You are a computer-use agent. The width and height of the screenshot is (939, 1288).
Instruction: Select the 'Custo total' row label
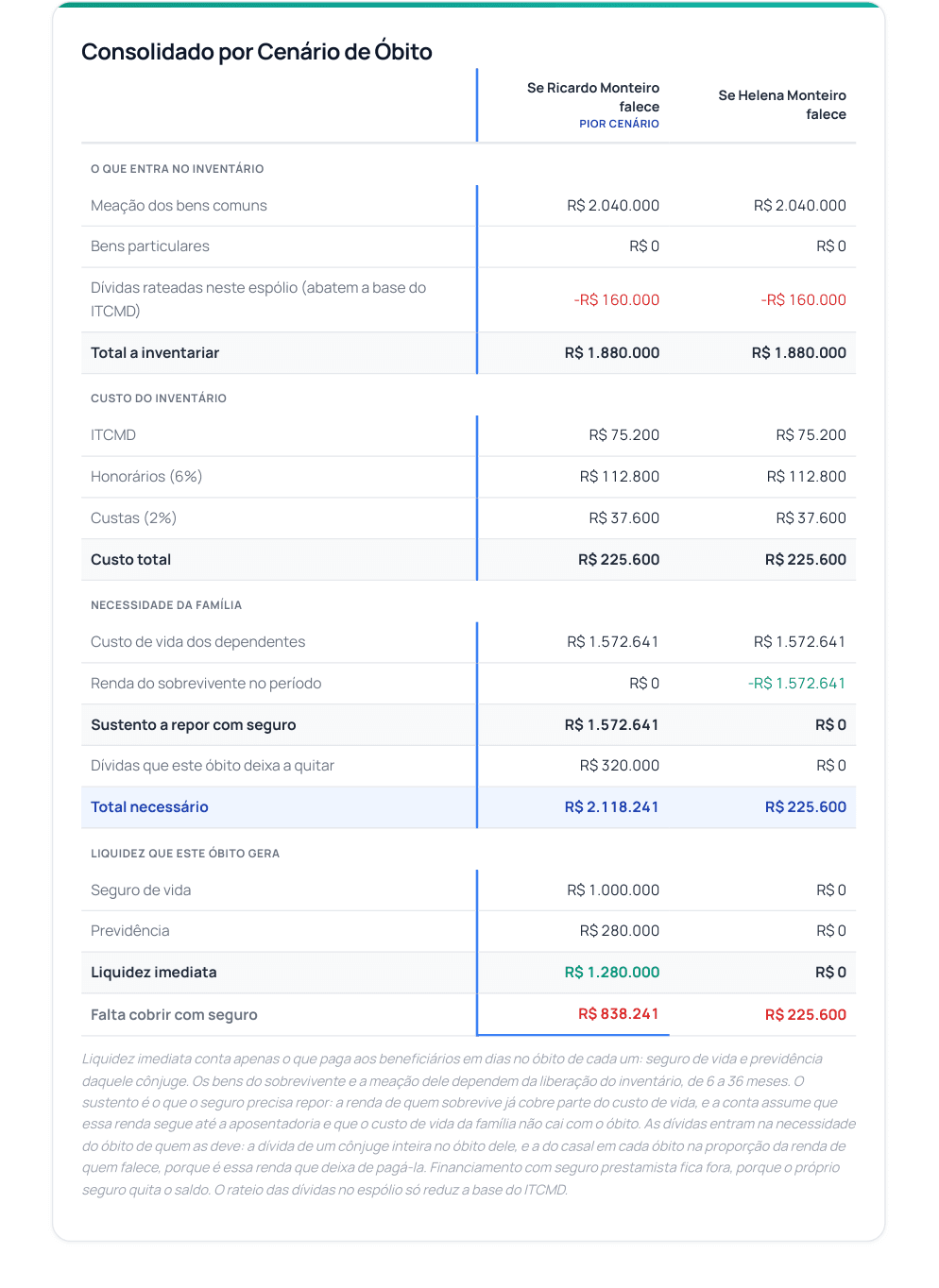point(130,560)
